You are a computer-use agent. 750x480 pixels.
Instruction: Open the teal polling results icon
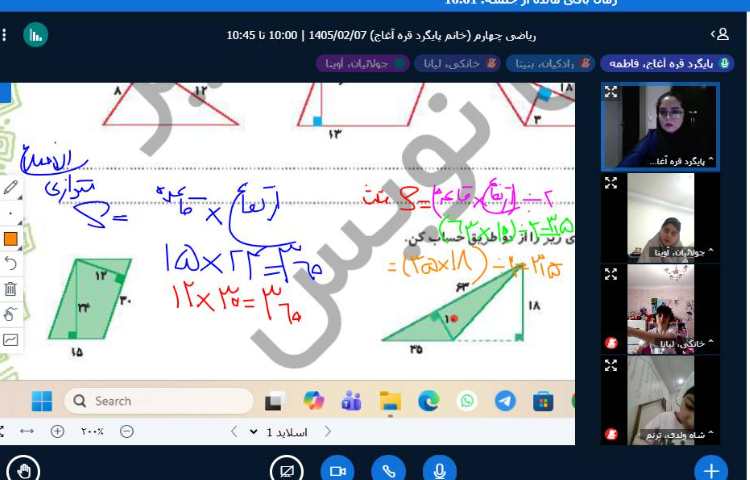(35, 35)
